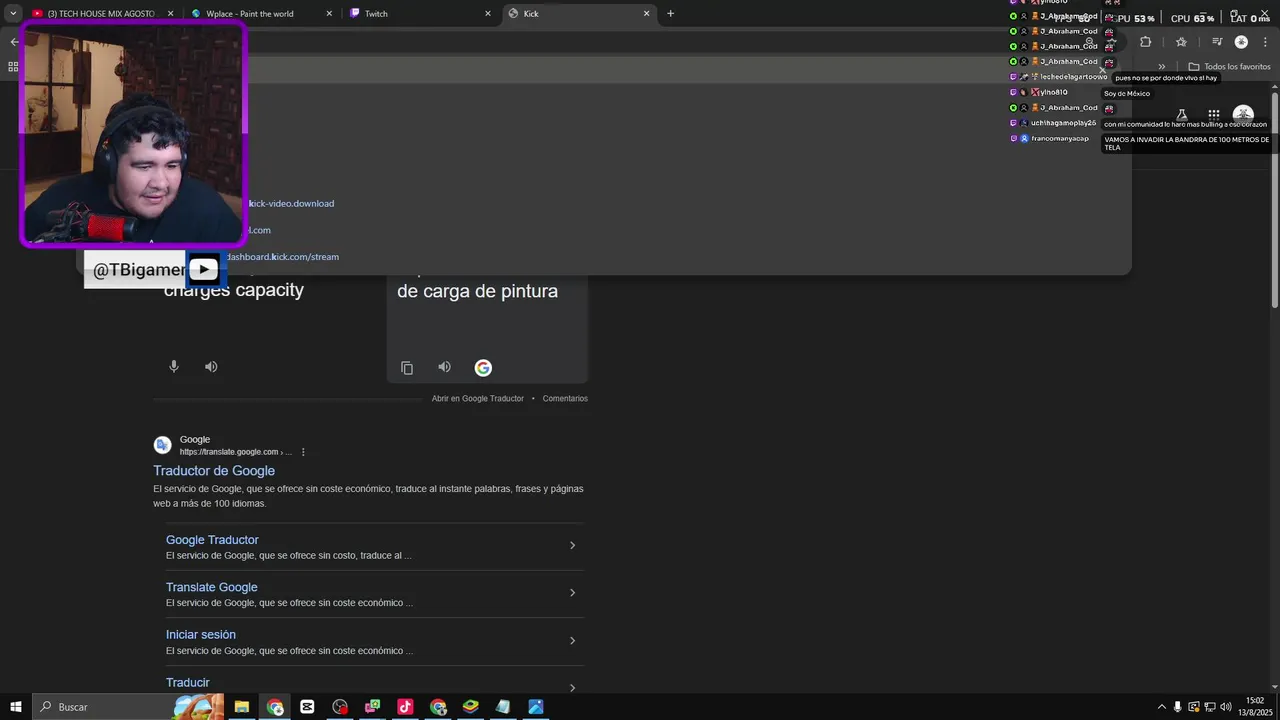
Task: Expand chevron on the Traducir row
Action: tap(572, 688)
